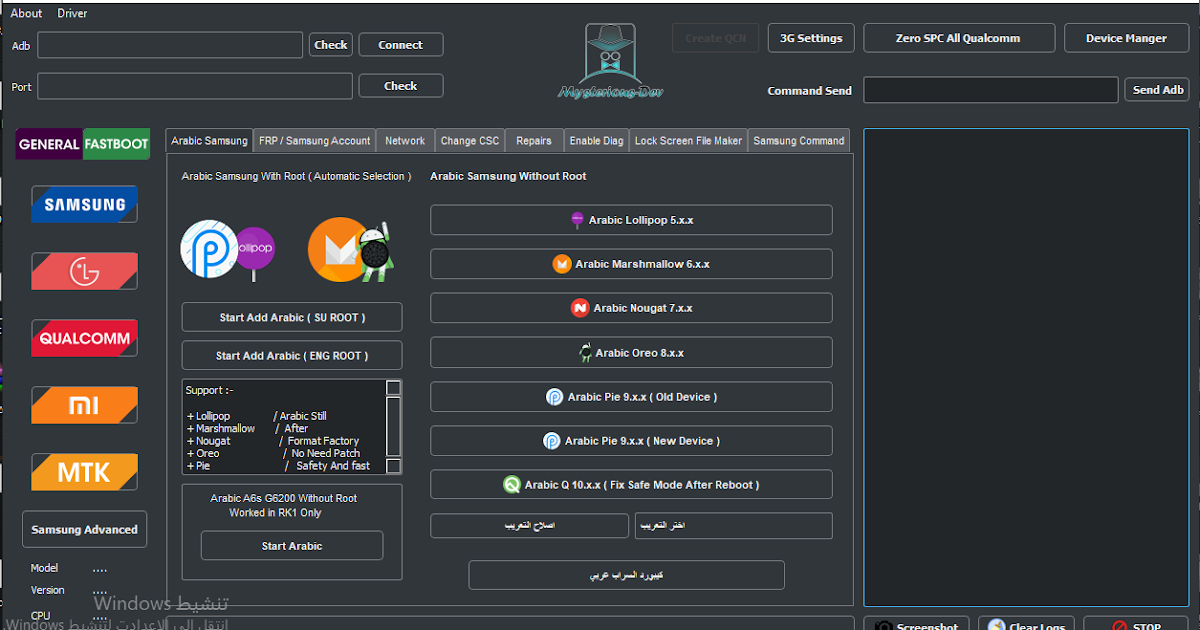Open the Network tab
This screenshot has height=630, width=1200.
405,141
